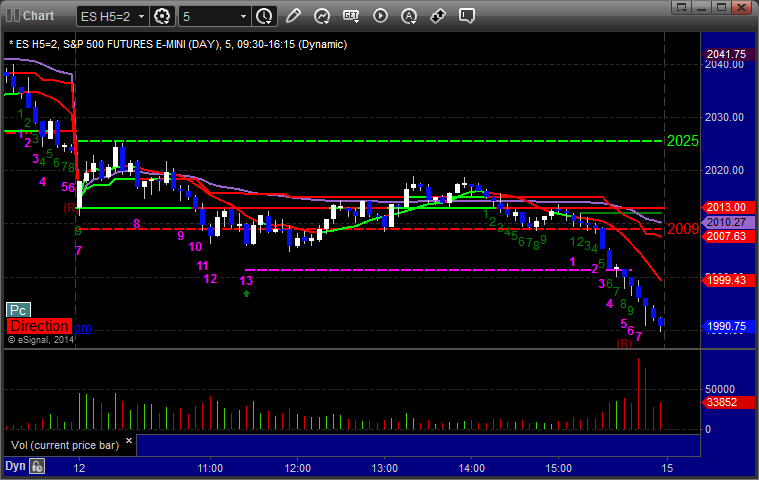Click the 12:00 time axis label

[297, 468]
